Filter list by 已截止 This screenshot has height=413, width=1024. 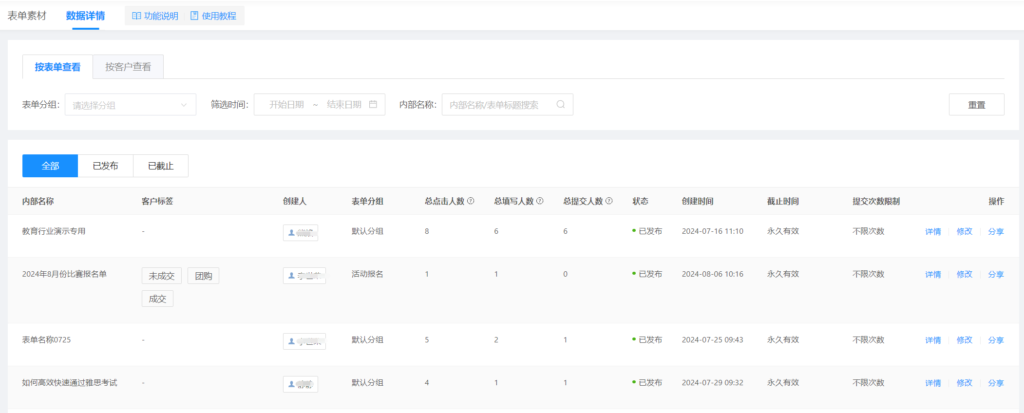click(x=161, y=166)
